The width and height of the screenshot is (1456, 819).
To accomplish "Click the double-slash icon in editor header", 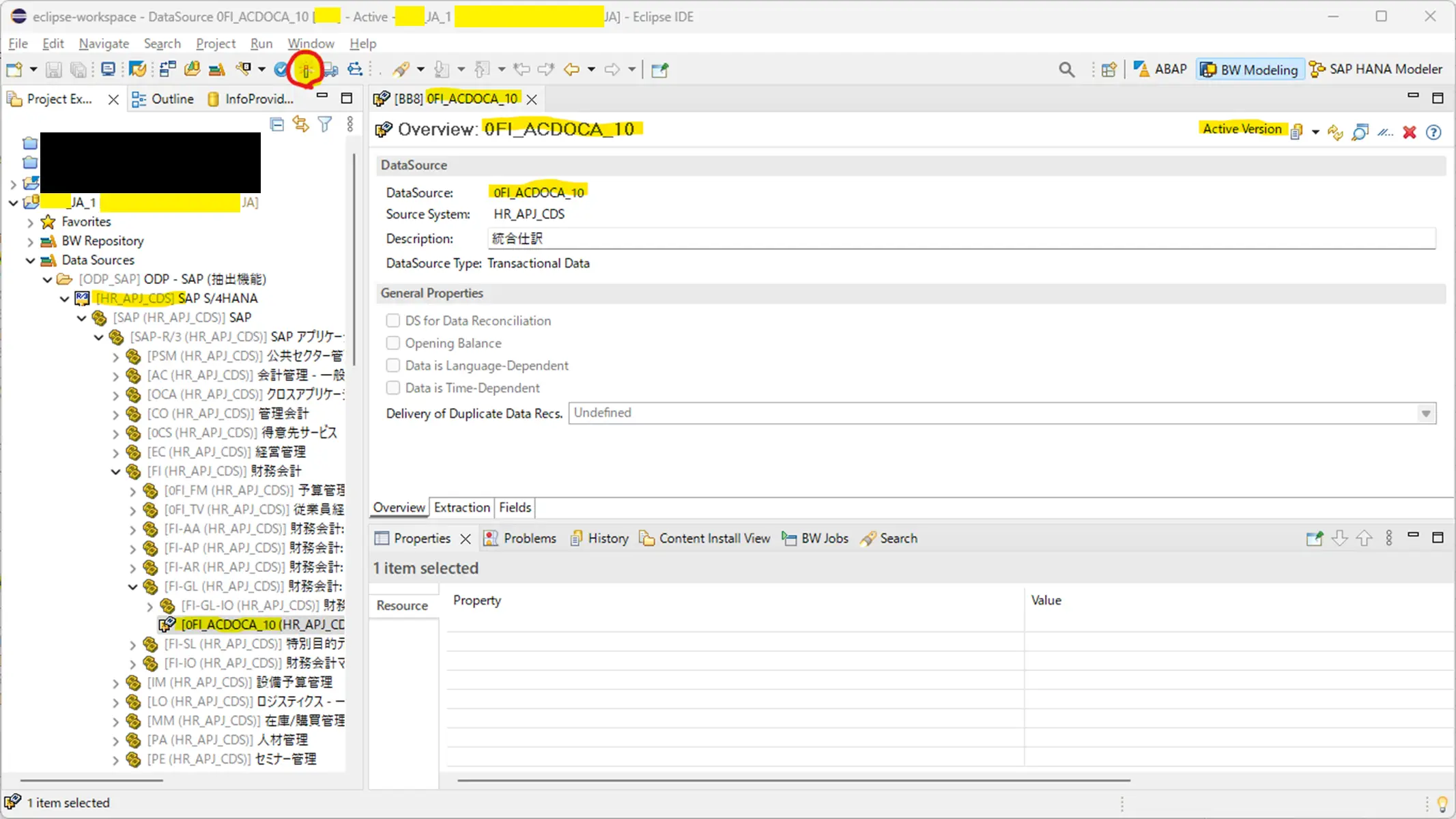I will (x=1384, y=132).
